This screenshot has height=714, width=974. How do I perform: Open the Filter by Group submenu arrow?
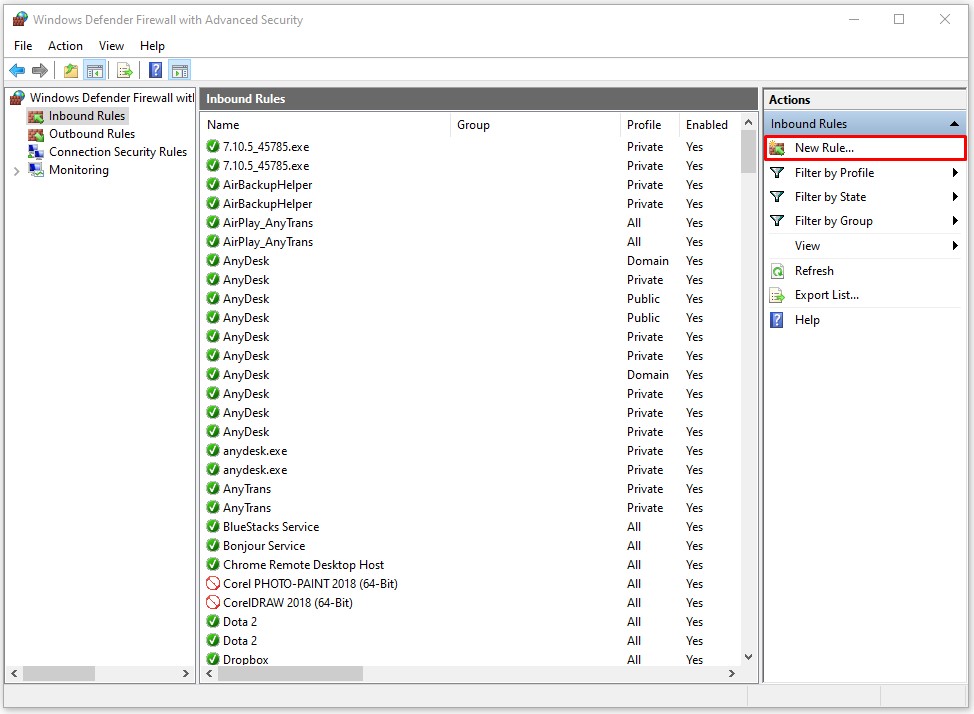click(x=955, y=221)
